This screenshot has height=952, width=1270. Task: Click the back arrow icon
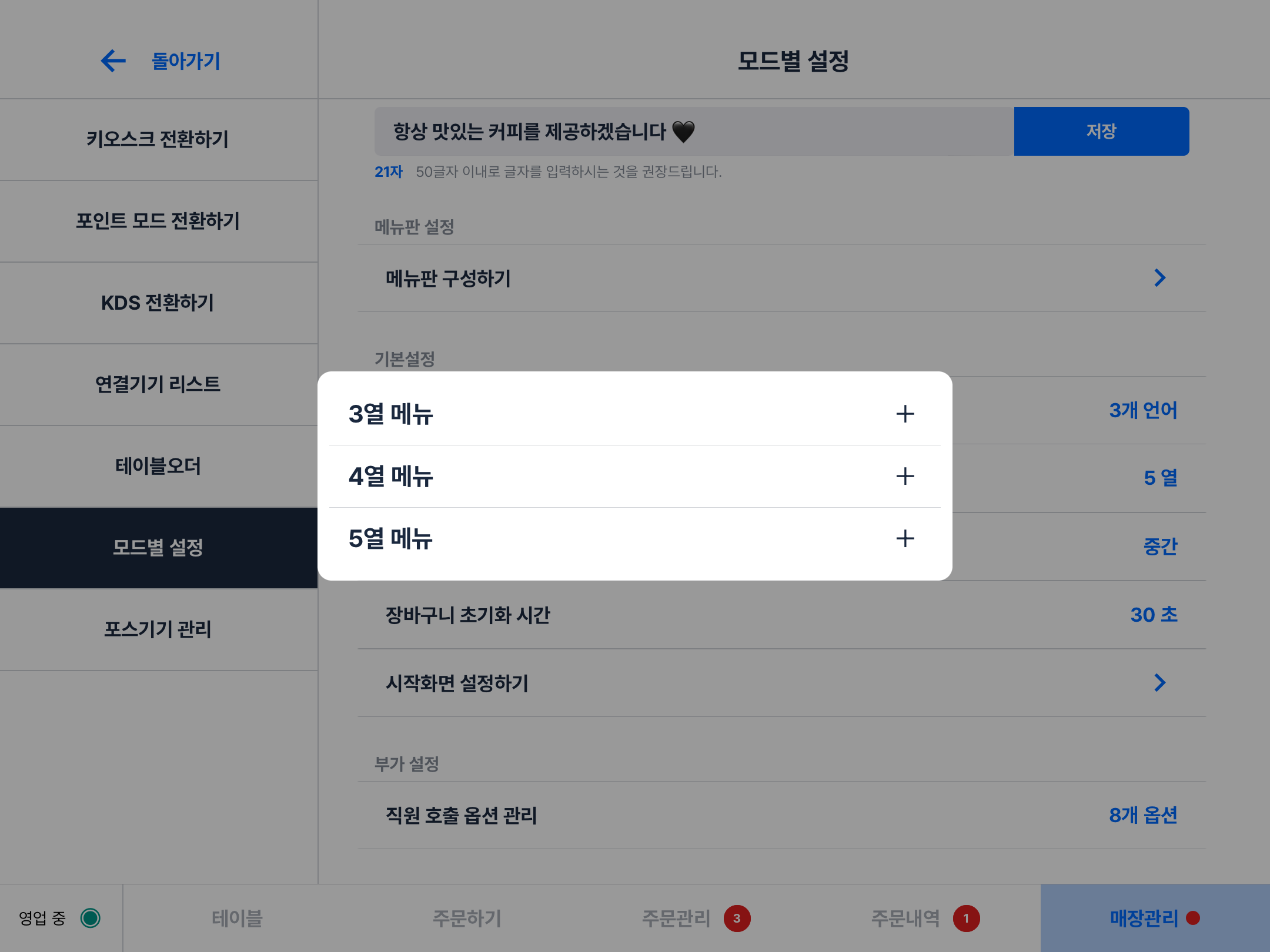(113, 61)
